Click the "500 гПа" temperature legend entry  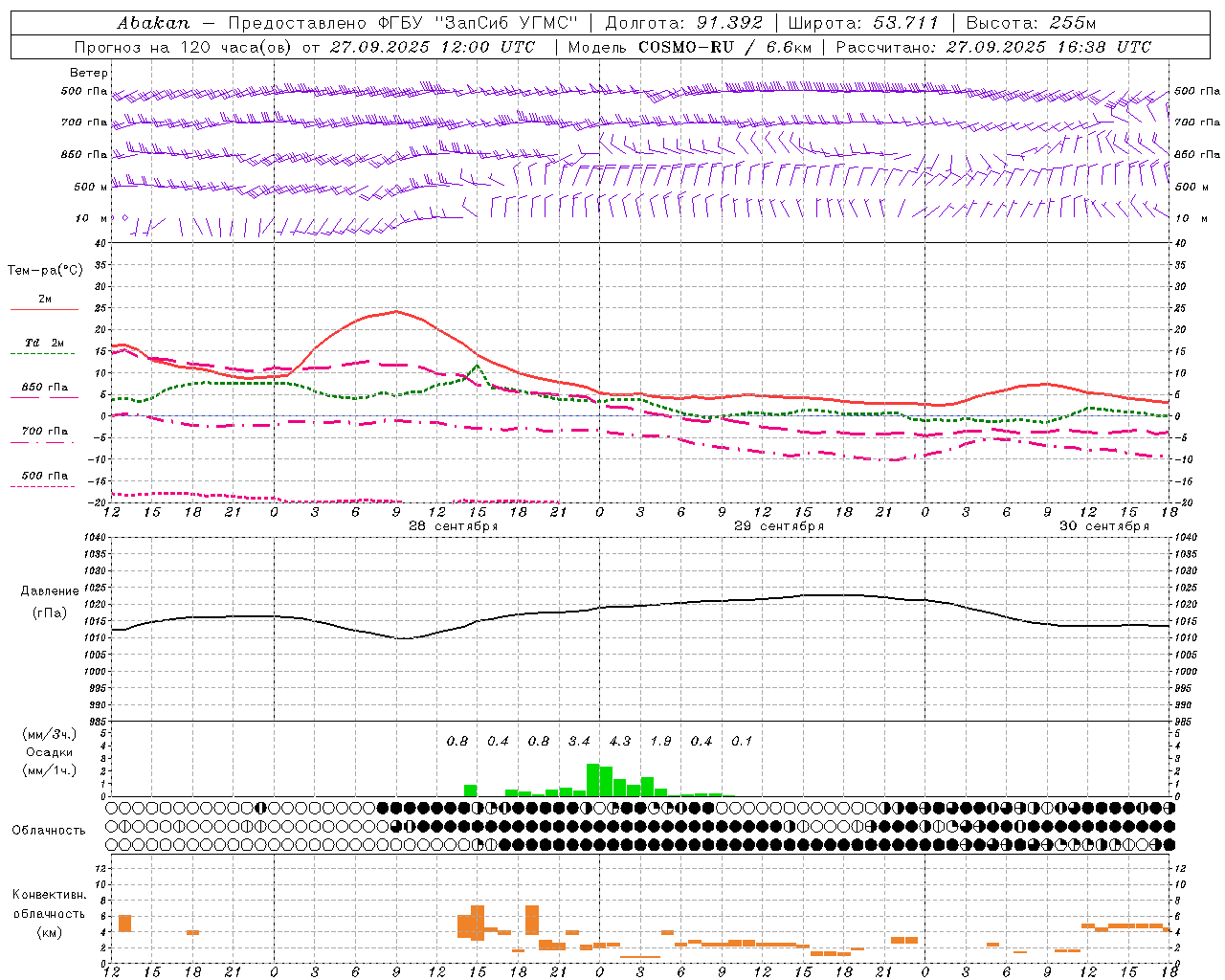point(45,475)
